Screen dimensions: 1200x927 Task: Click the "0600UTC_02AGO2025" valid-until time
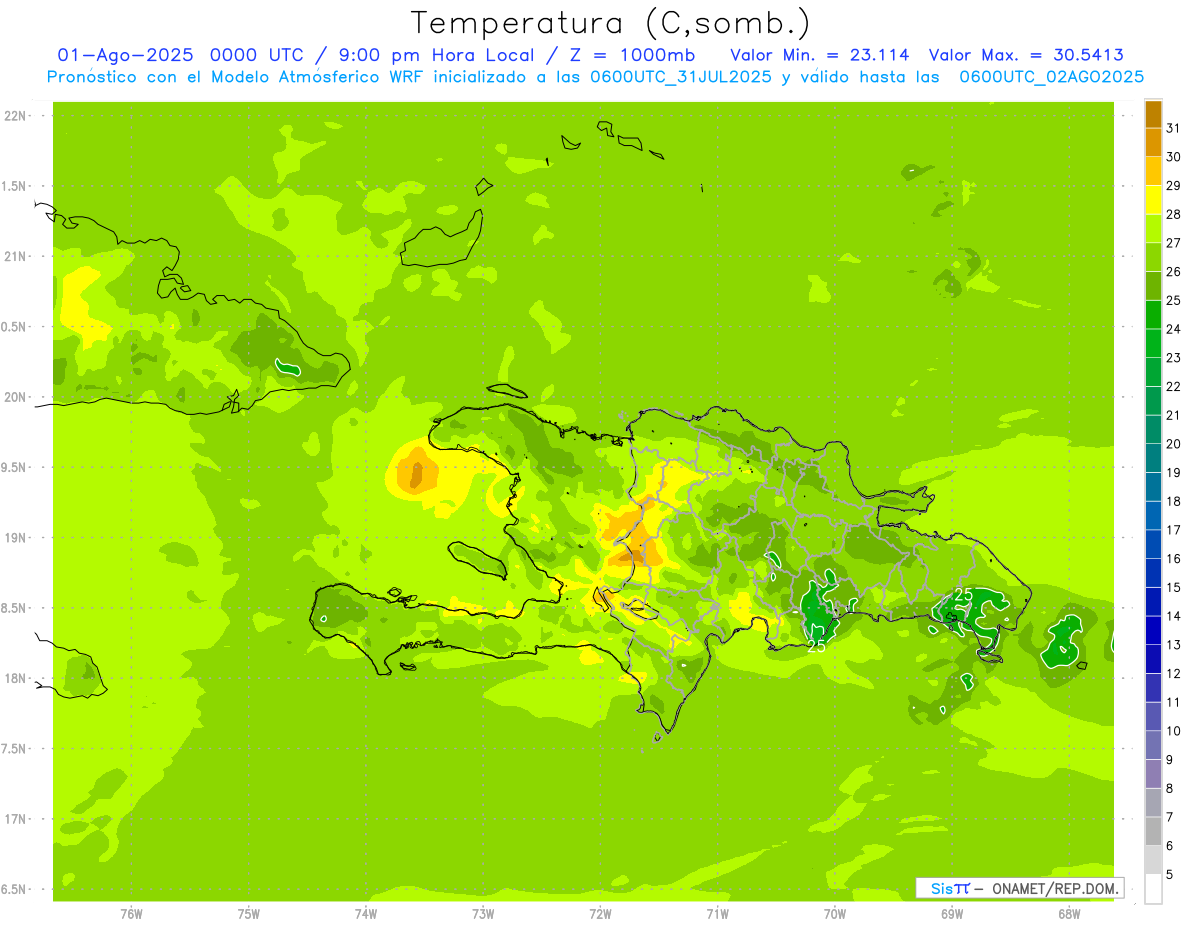tap(1052, 76)
